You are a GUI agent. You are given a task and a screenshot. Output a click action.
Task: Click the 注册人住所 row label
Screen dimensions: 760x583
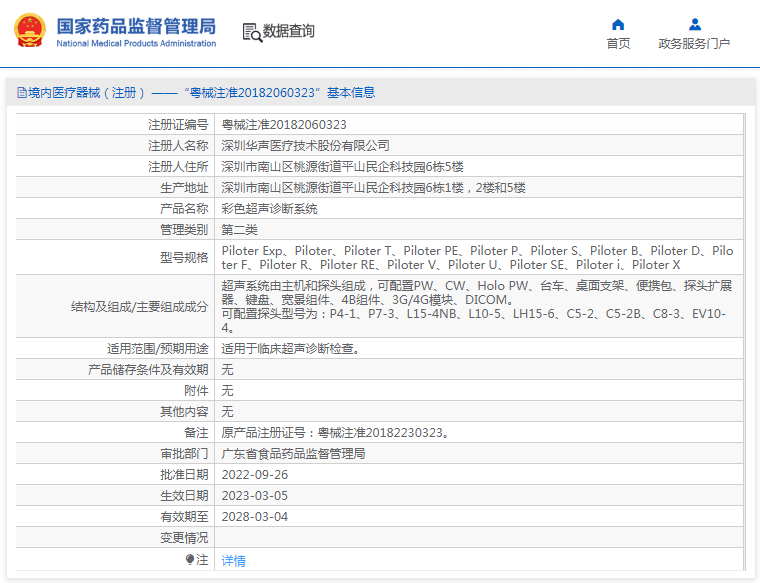178,167
